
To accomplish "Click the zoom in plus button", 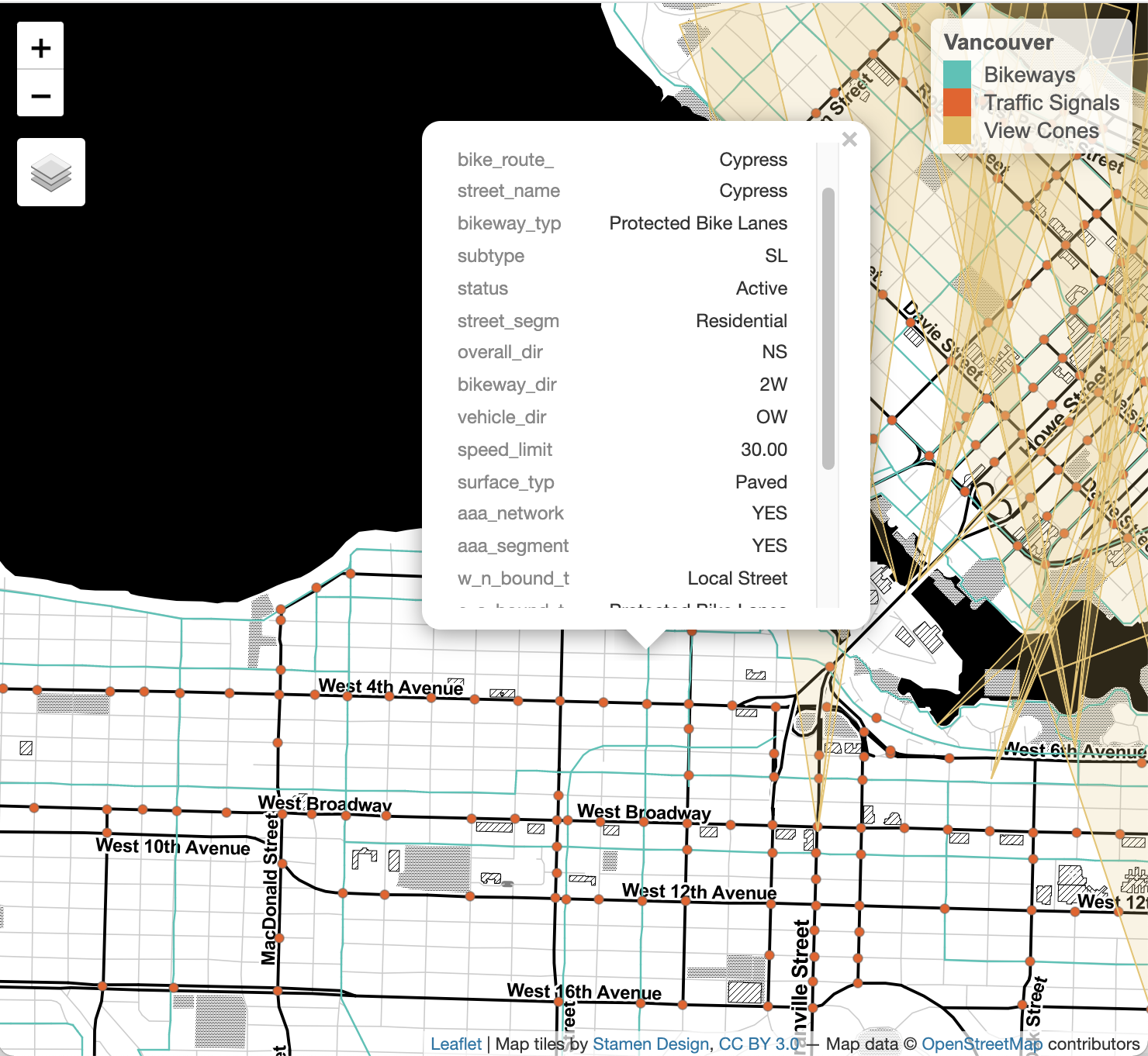I will (40, 48).
